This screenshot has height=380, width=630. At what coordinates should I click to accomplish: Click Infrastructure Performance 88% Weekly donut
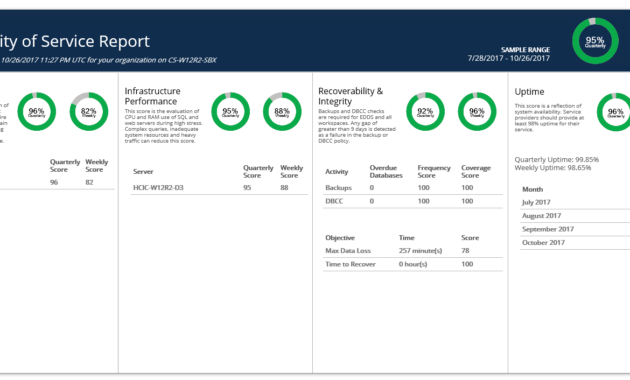(282, 112)
